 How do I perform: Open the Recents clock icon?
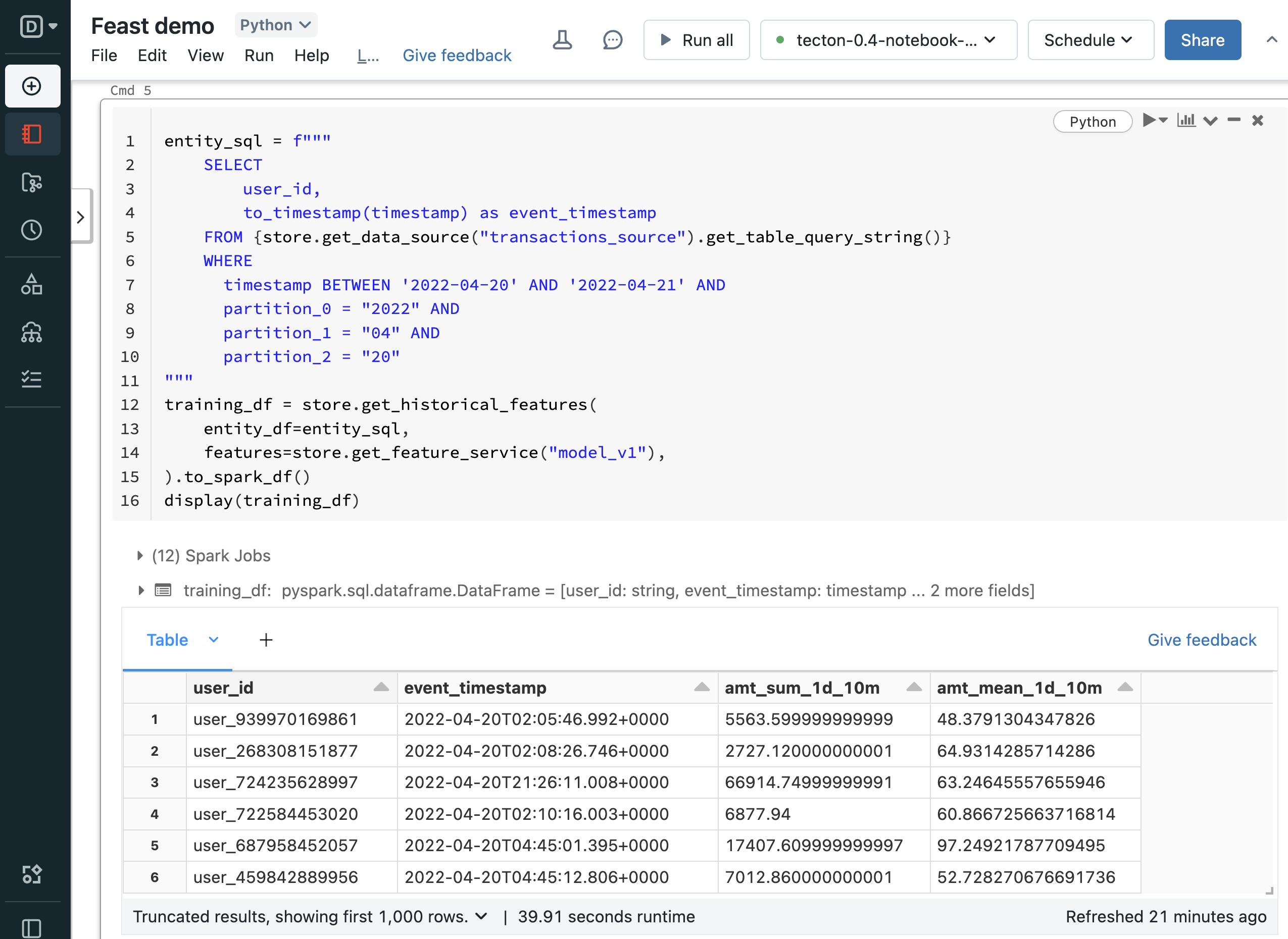click(32, 230)
